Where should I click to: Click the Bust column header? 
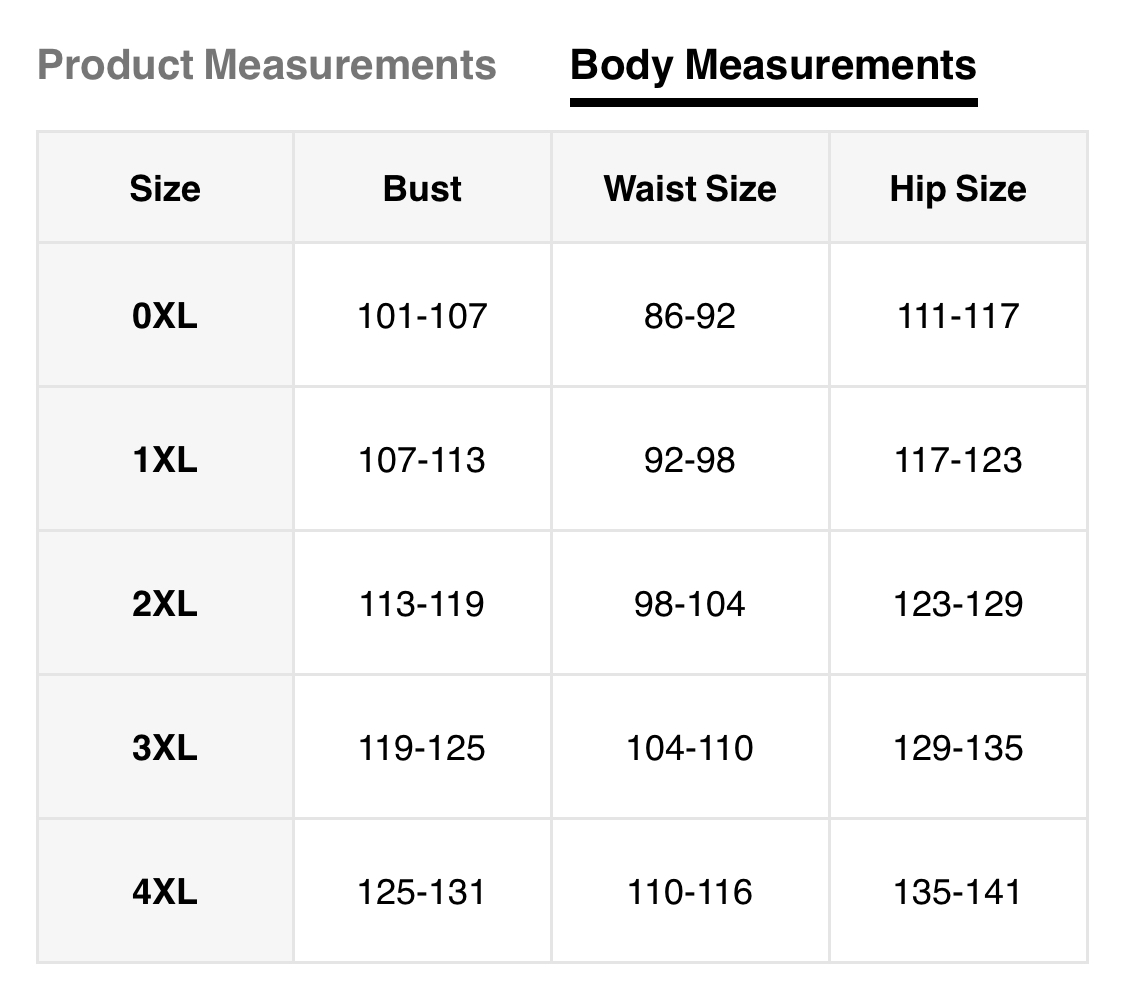(422, 188)
